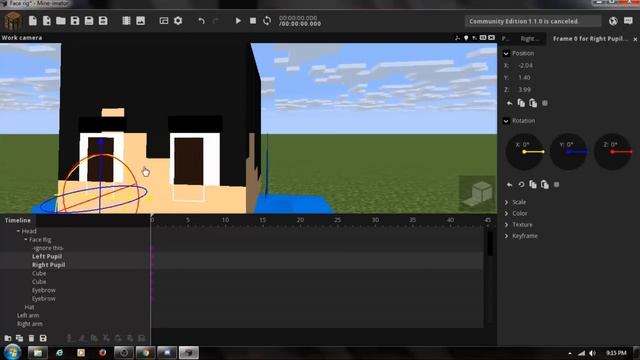This screenshot has width=640, height=360.
Task: Toggle loop playback
Action: tap(267, 21)
